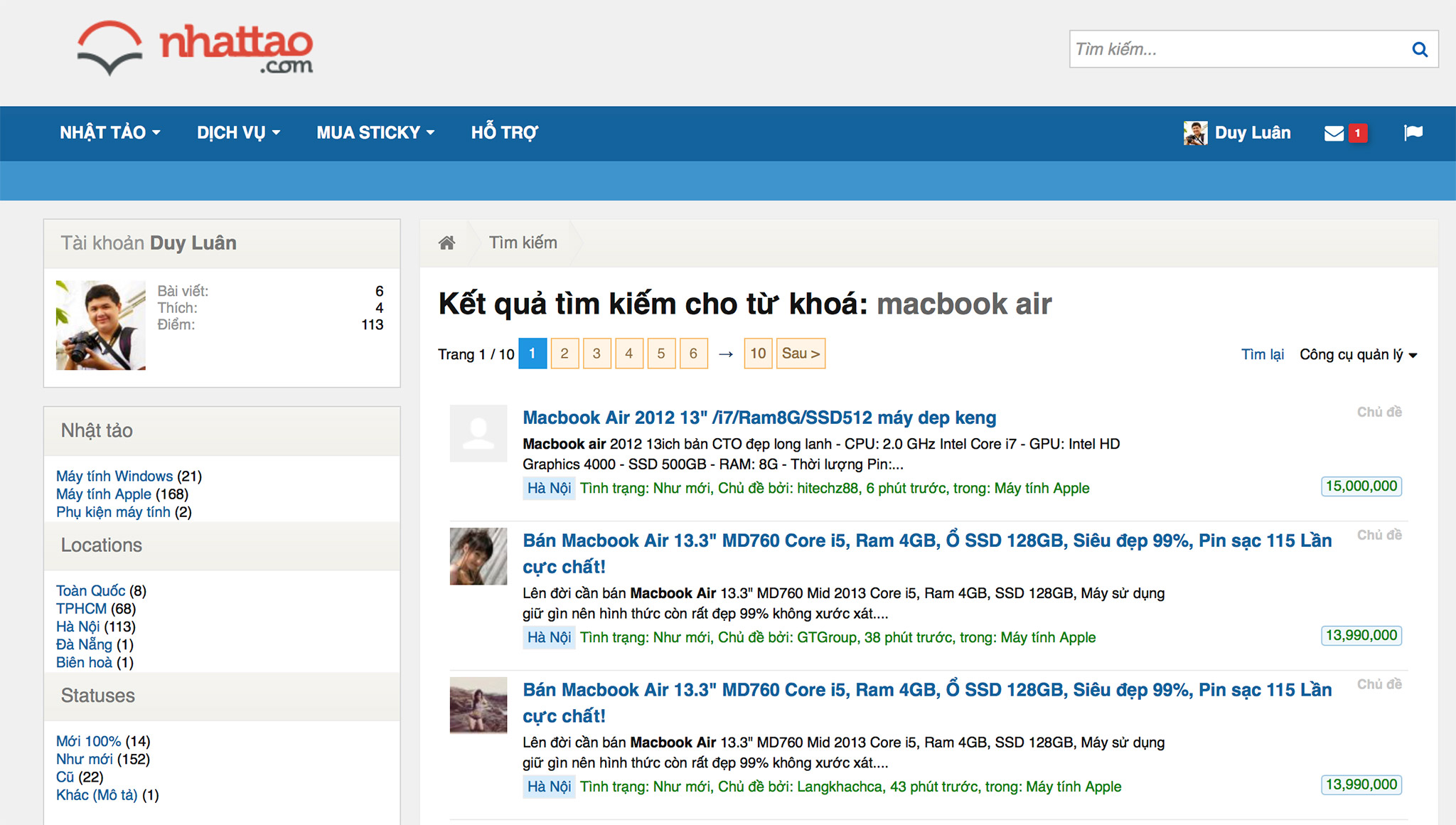Click the Sau > next page button
This screenshot has width=1456, height=825.
[801, 353]
